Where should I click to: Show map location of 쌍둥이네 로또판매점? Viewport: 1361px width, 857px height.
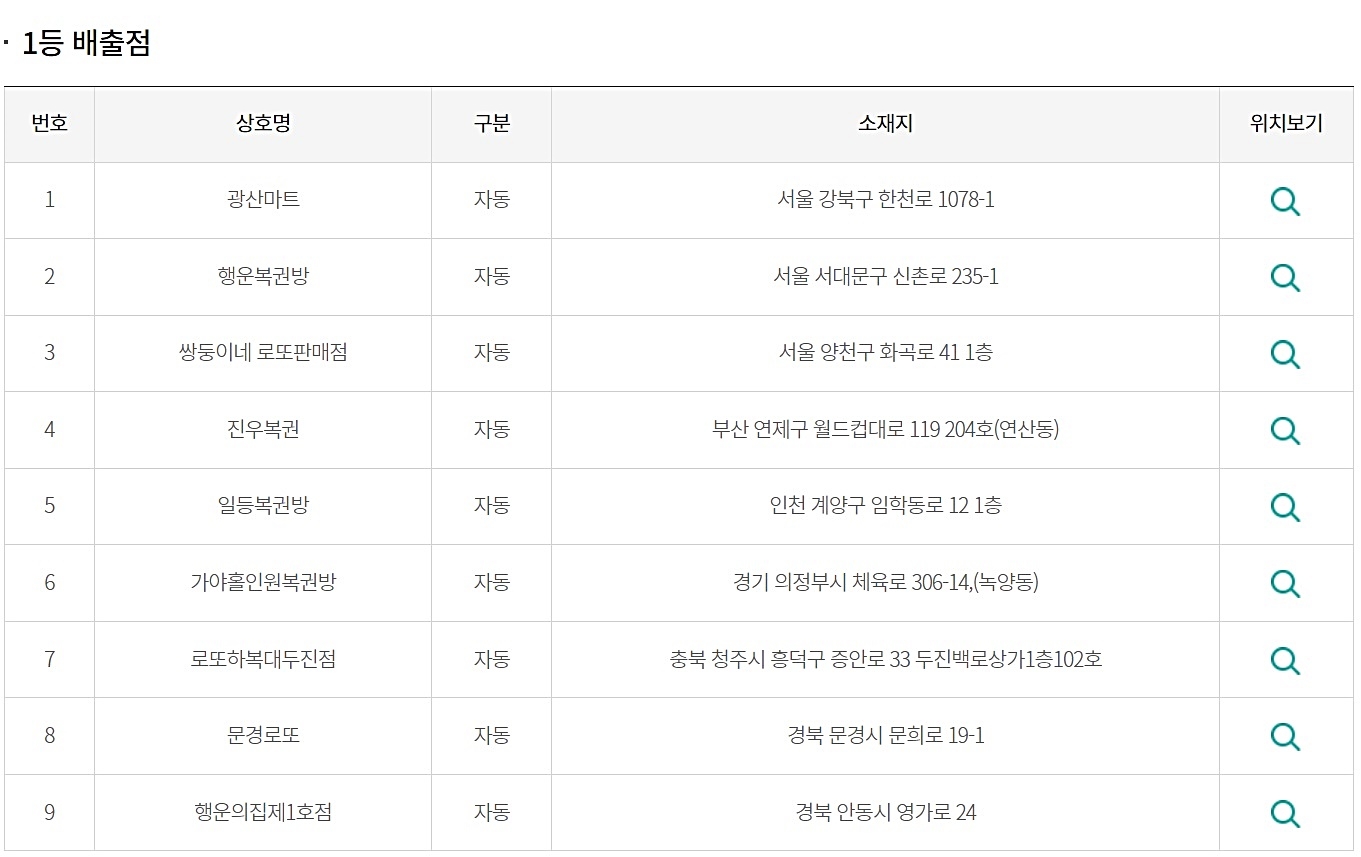pos(1285,354)
